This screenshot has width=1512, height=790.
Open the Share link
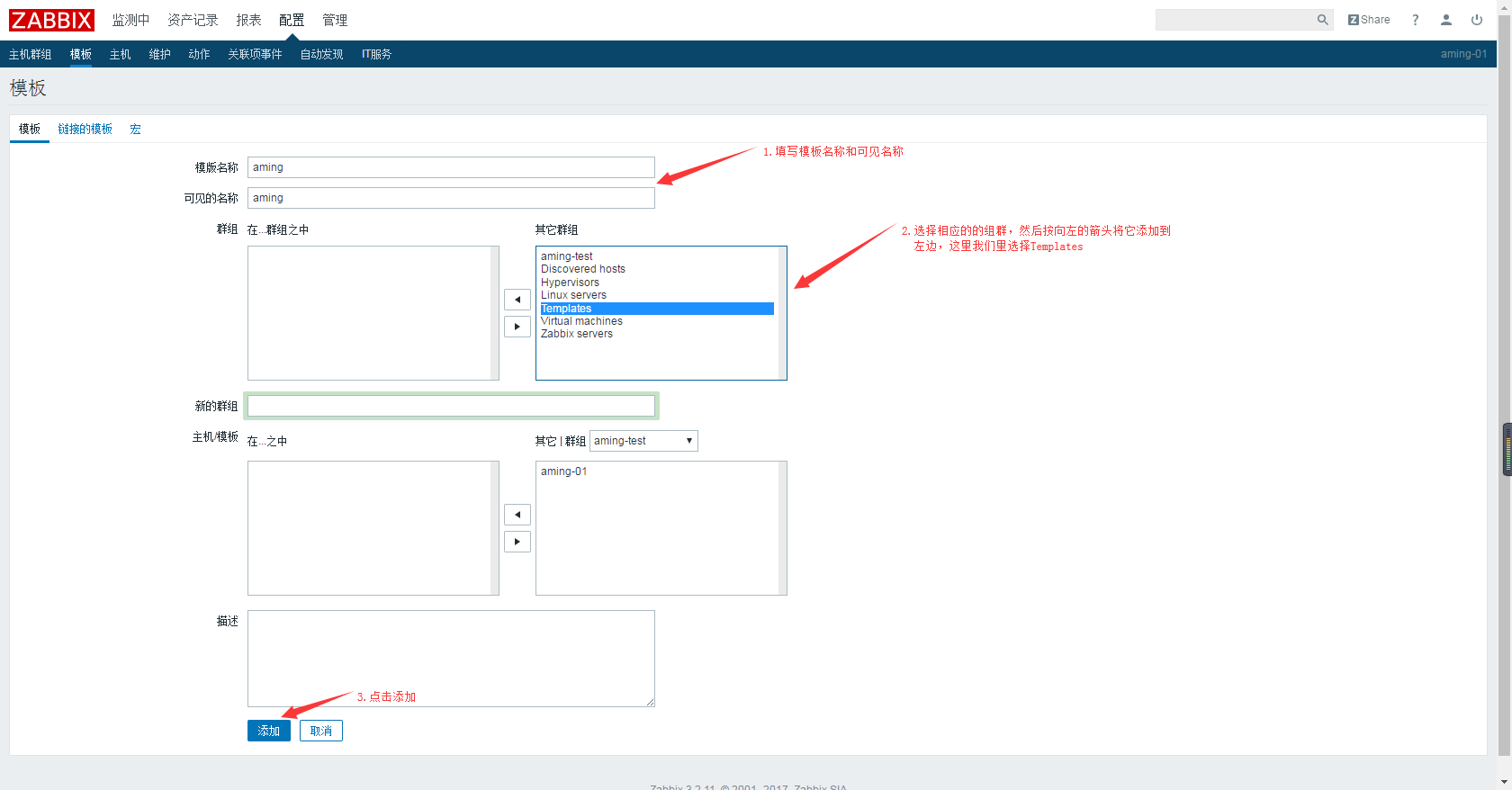click(1369, 20)
